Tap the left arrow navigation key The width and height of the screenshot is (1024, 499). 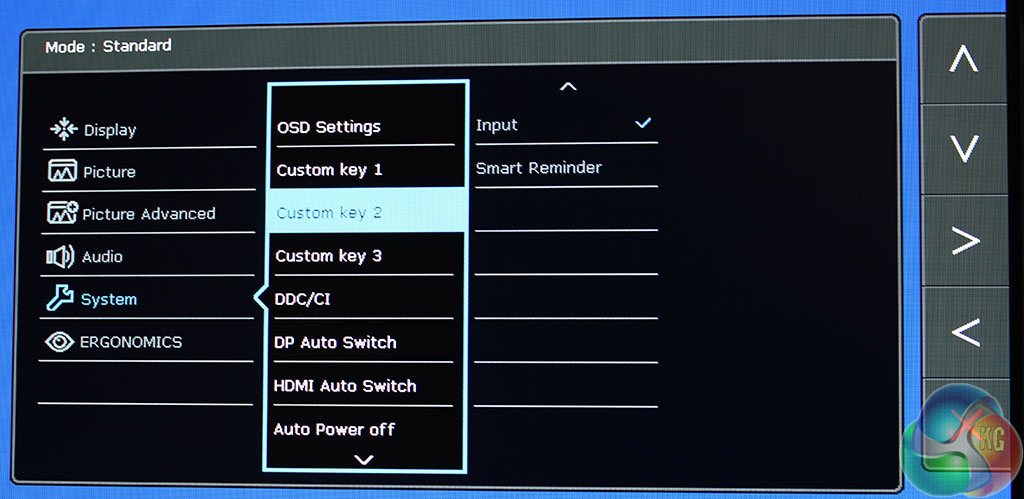pyautogui.click(x=965, y=332)
